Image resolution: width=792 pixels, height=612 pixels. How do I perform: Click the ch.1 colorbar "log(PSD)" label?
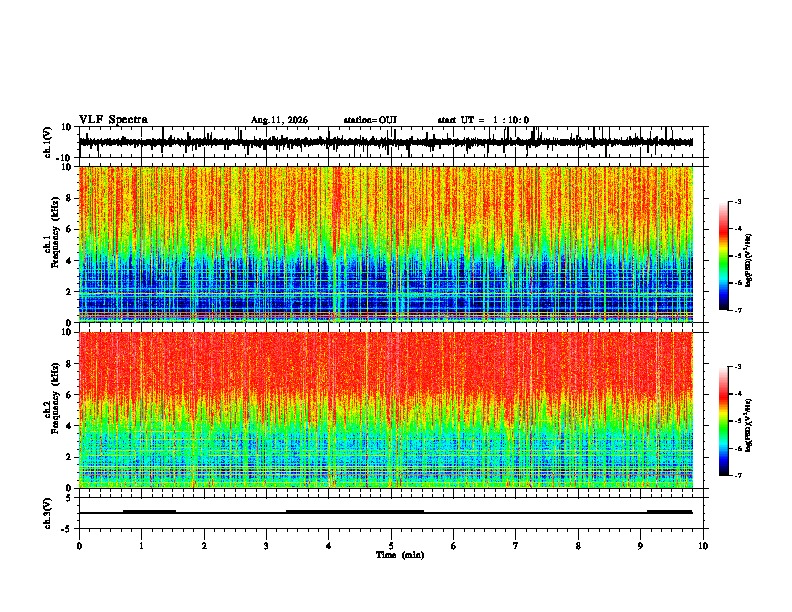tap(749, 261)
